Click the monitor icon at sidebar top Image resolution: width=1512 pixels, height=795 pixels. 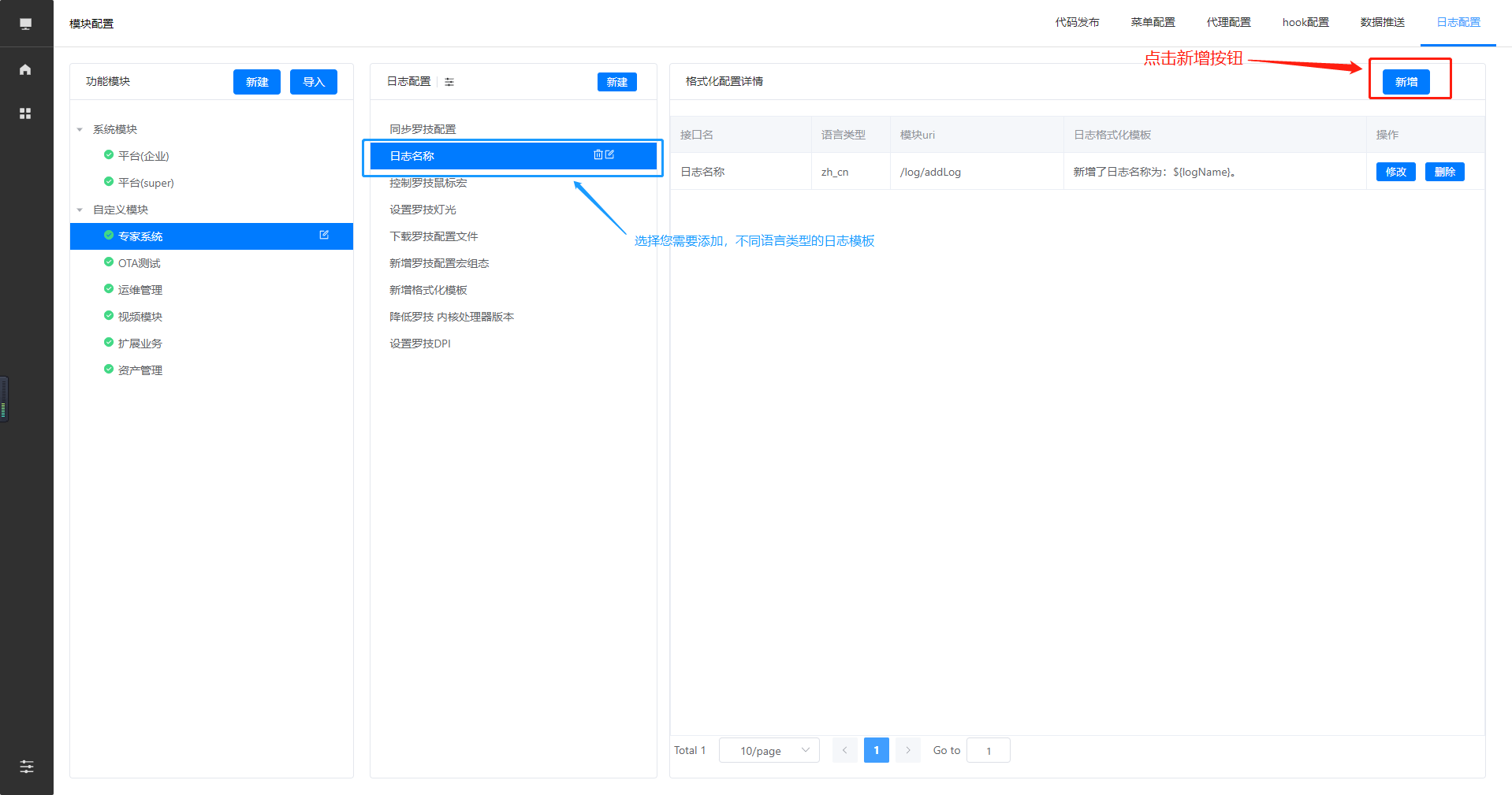[x=25, y=24]
